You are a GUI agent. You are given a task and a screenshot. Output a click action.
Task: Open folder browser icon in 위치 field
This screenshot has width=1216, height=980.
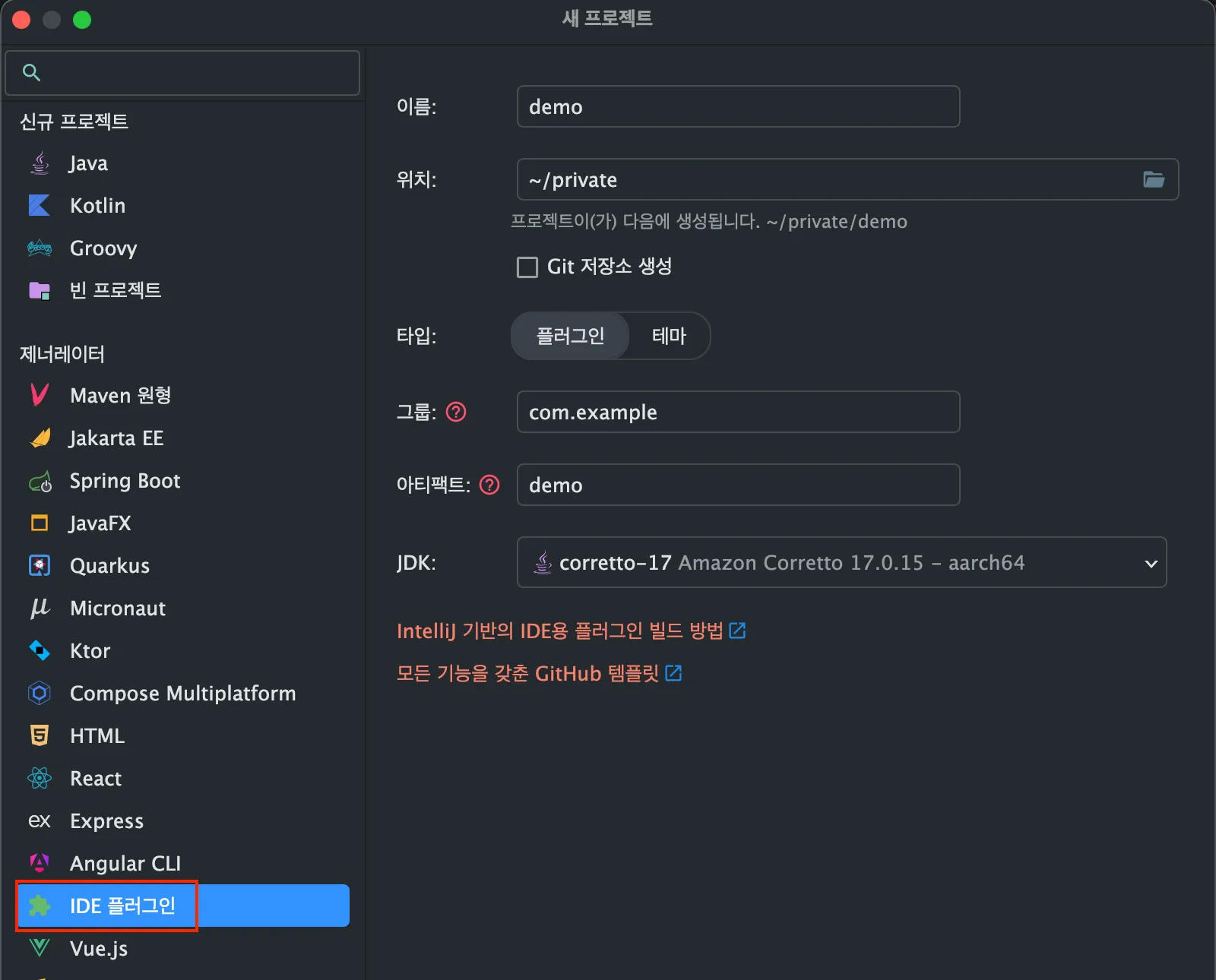pos(1154,179)
